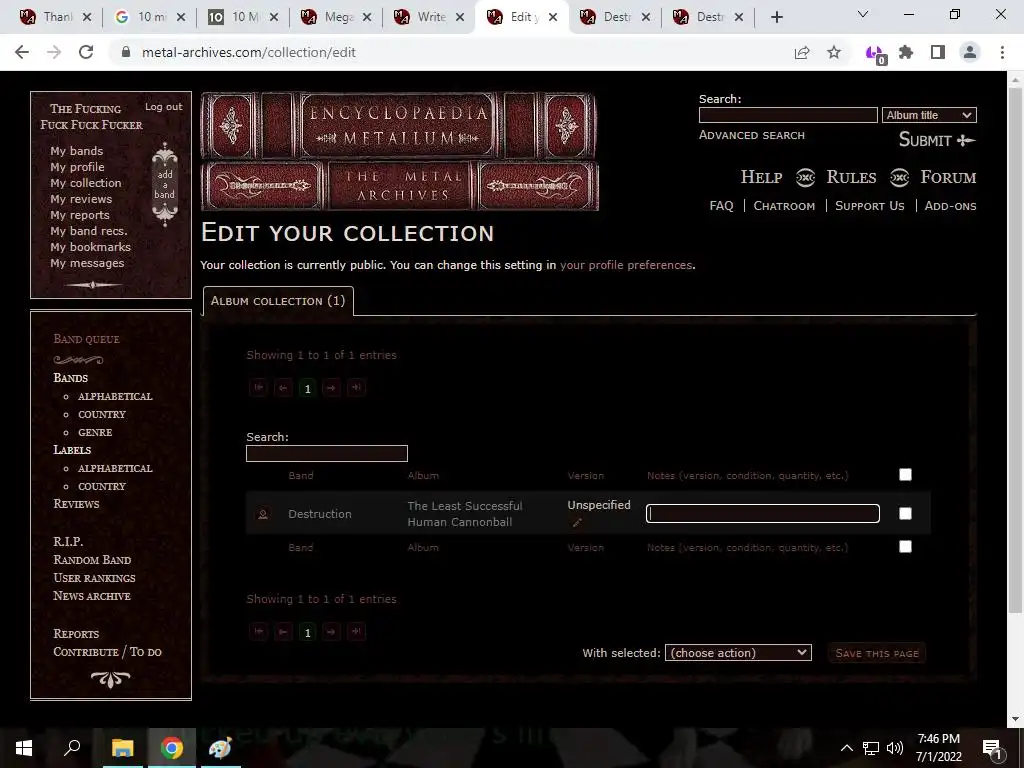The image size is (1024, 768).
Task: Click the Log out link
Action: pos(163,107)
